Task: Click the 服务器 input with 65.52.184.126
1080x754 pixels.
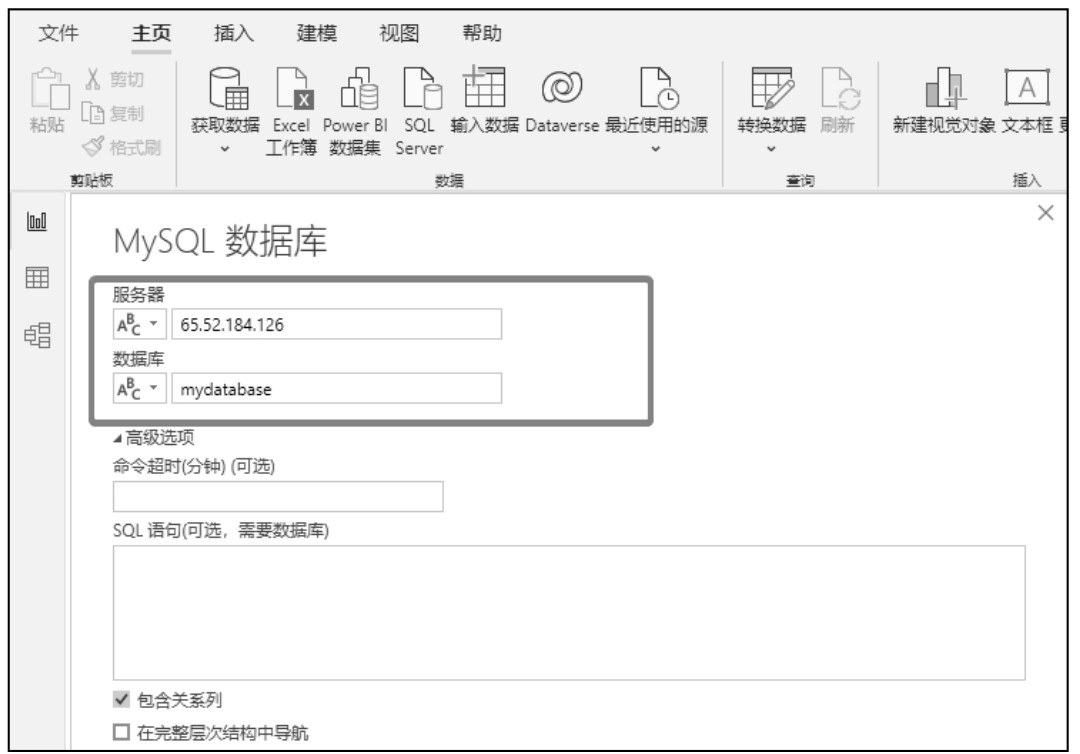Action: 337,324
